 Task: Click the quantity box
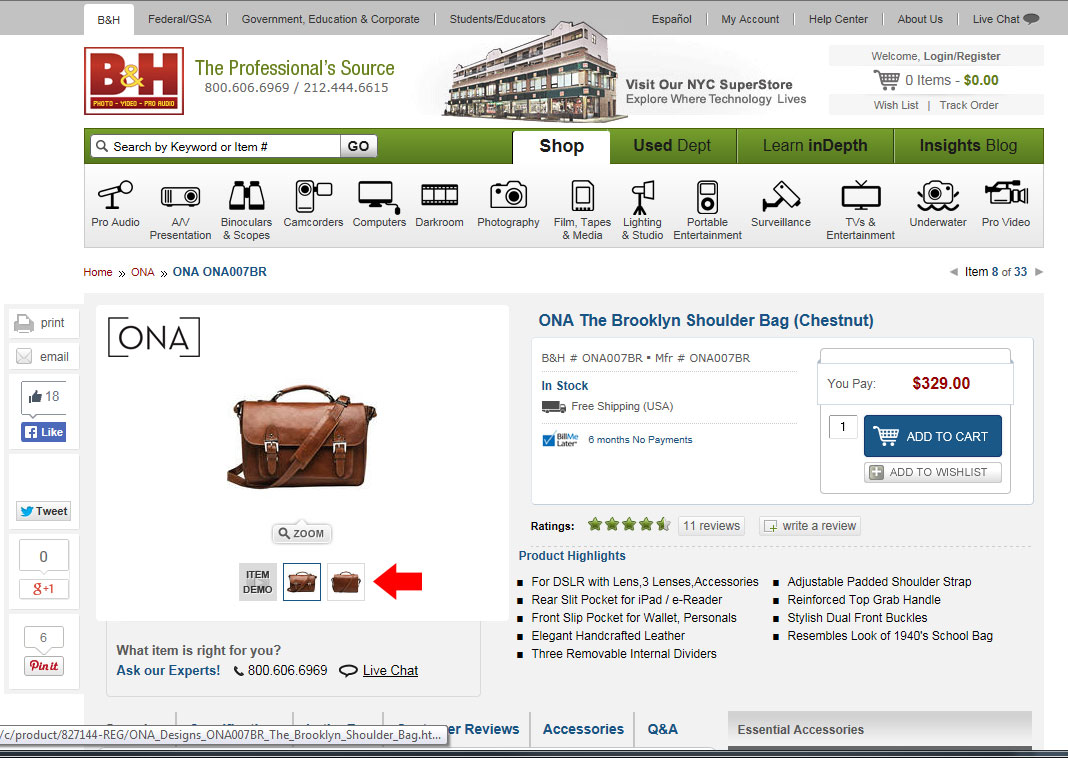point(843,427)
